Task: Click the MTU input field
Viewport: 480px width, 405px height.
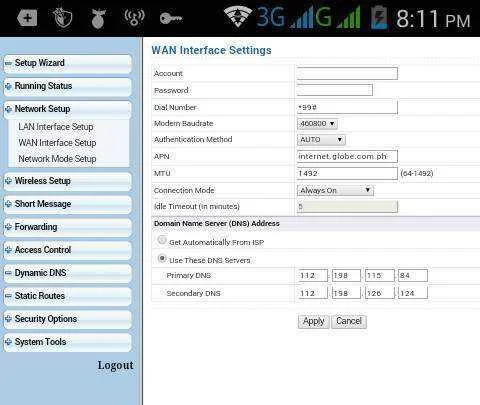Action: click(347, 173)
